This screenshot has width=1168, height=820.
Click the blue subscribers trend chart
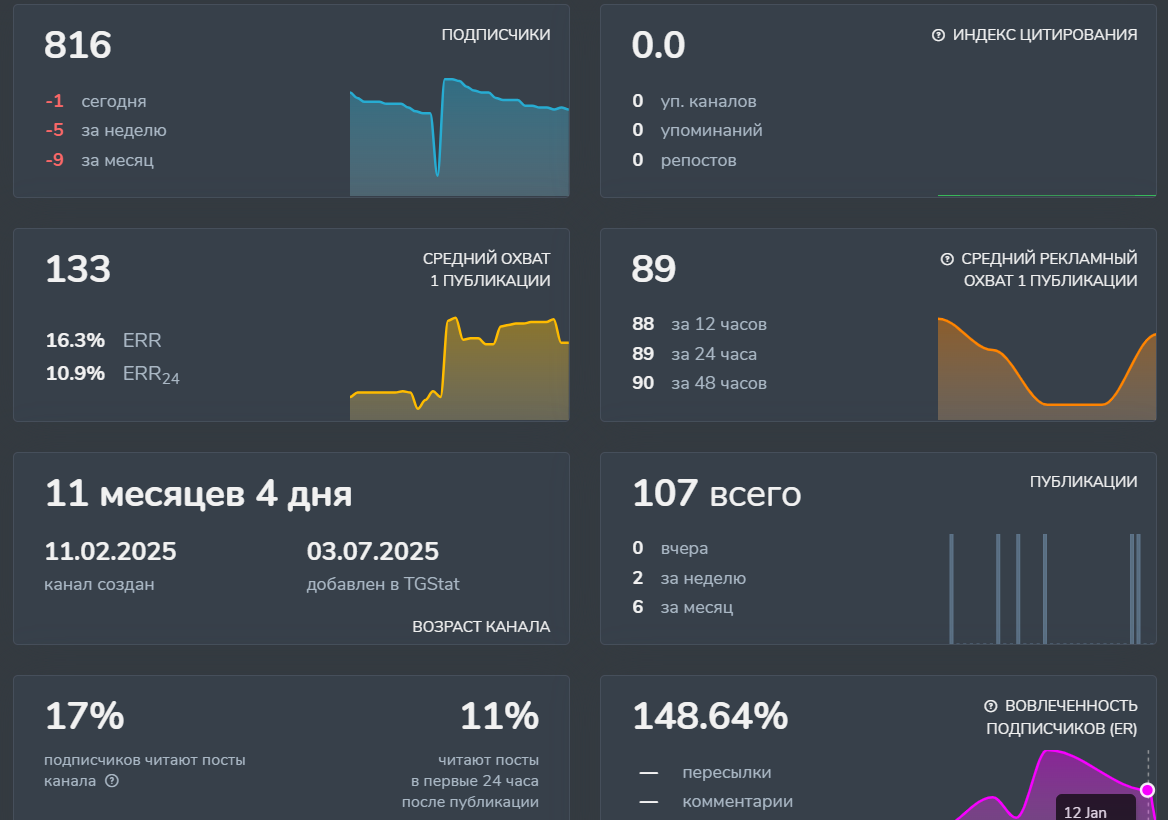pos(459,140)
